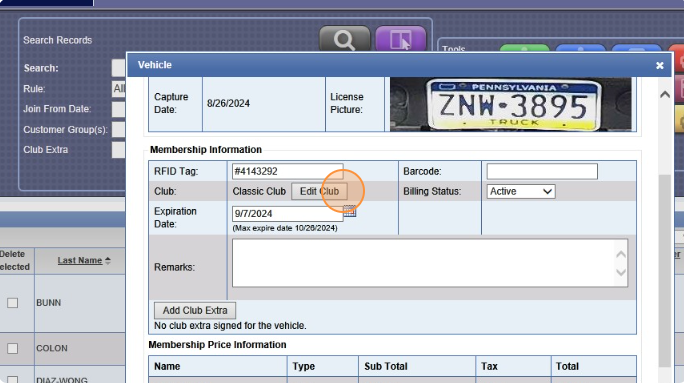Image resolution: width=684 pixels, height=386 pixels.
Task: Close the Vehicle dialog
Action: pos(660,65)
